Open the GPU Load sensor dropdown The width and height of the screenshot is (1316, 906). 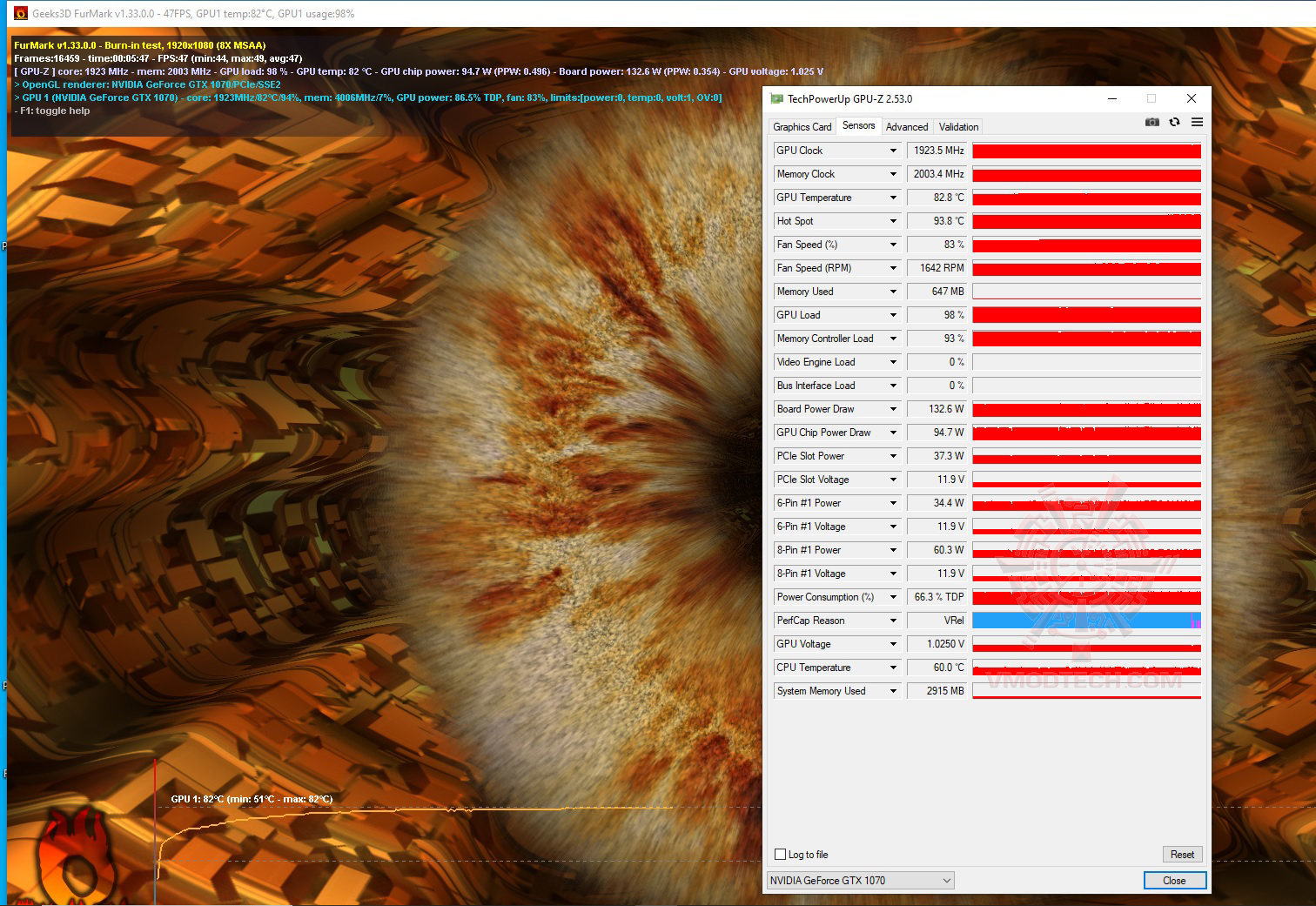pos(893,316)
